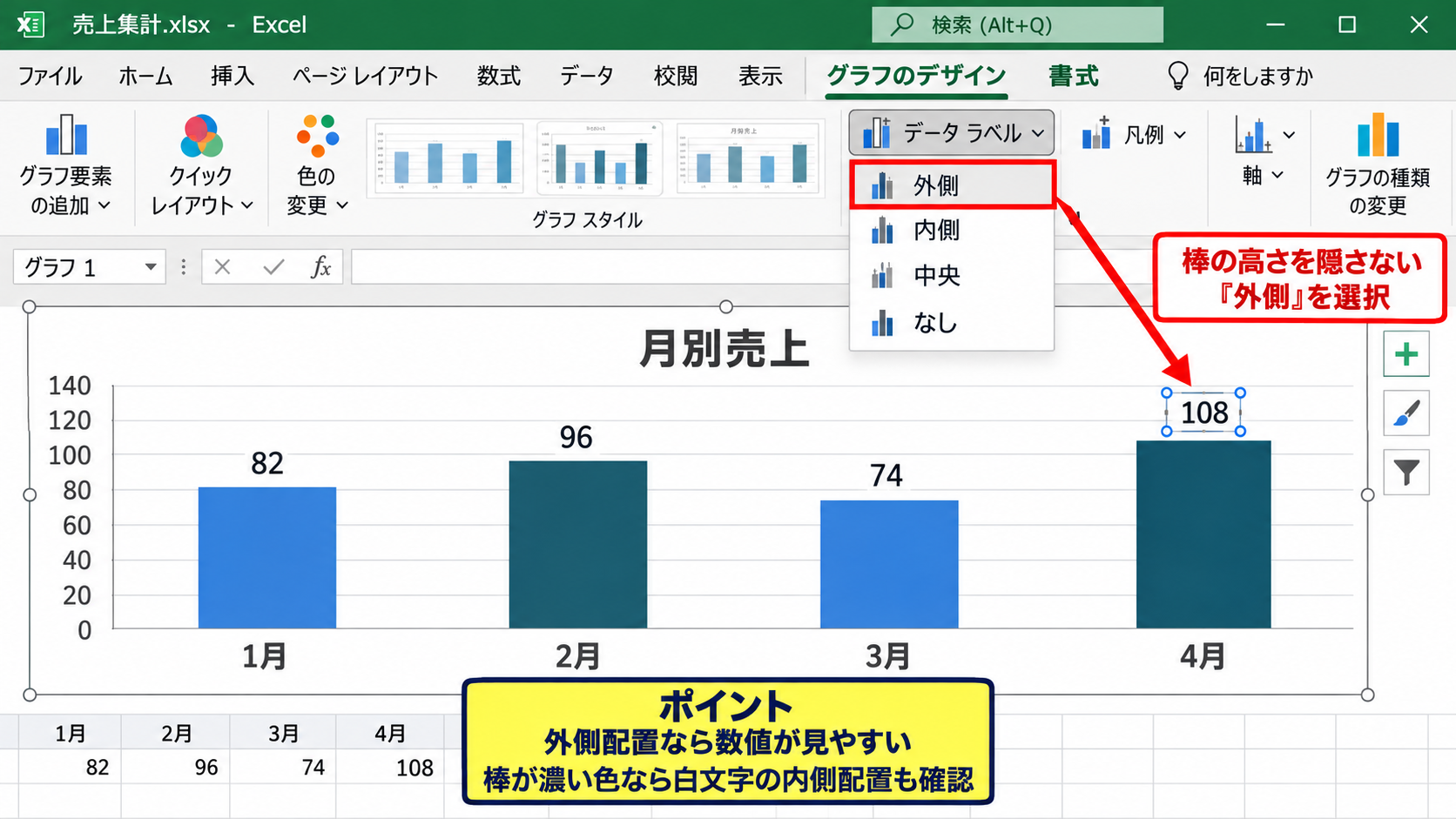This screenshot has width=1456, height=819.
Task: Open the 軸 dropdown
Action: (x=1264, y=151)
